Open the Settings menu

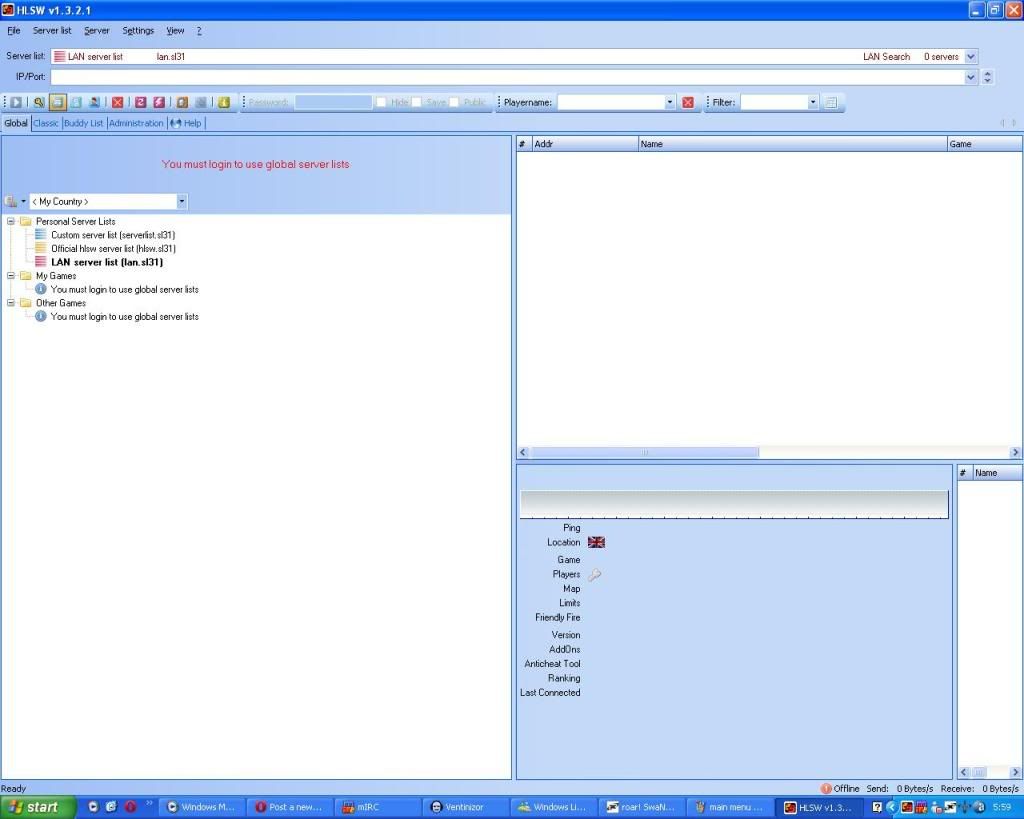(x=138, y=31)
